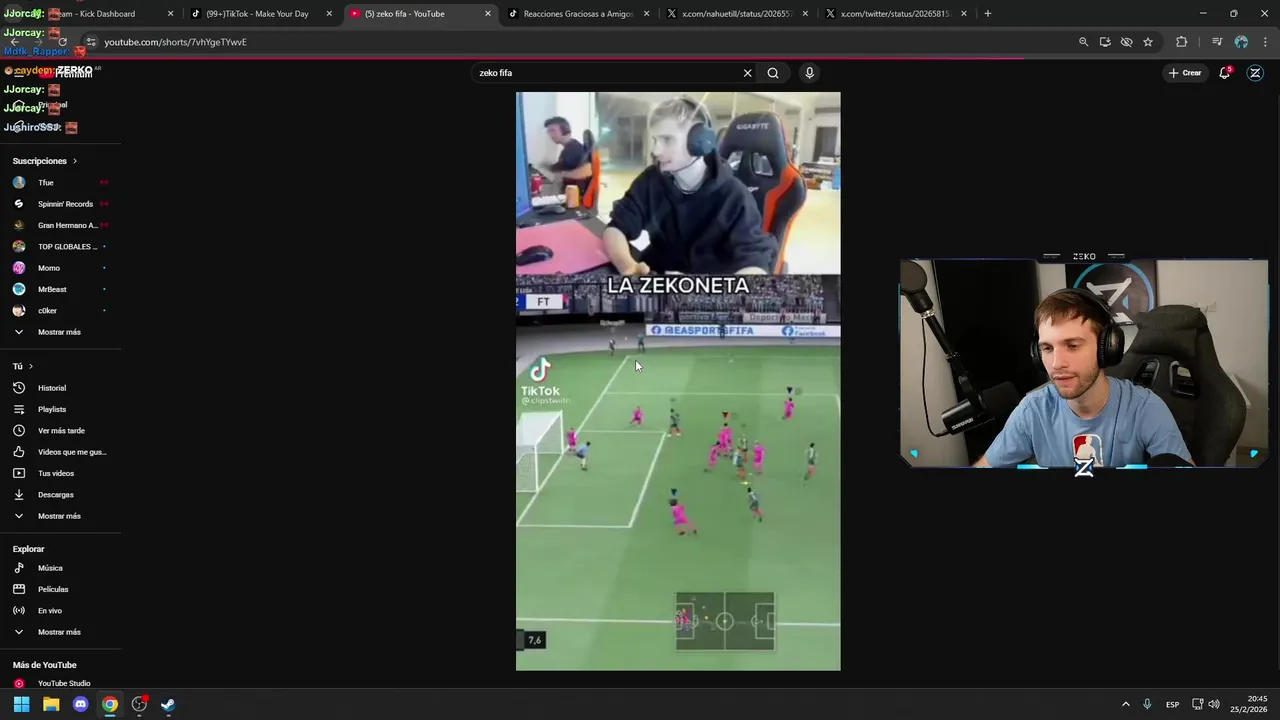
Task: Open the media controls icon in Chrome toolbar
Action: (x=1217, y=42)
